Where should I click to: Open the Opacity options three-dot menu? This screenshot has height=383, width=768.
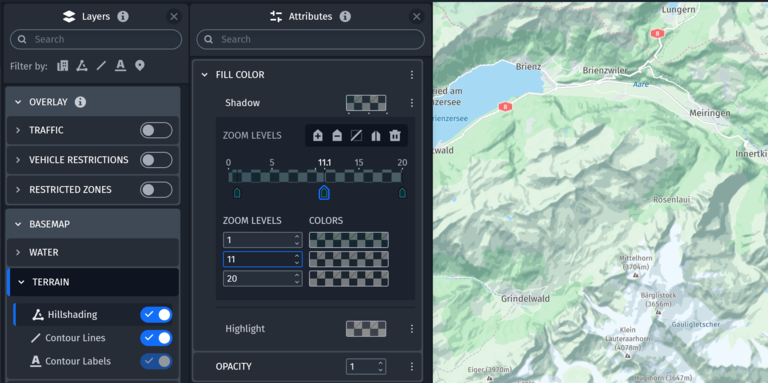point(411,366)
